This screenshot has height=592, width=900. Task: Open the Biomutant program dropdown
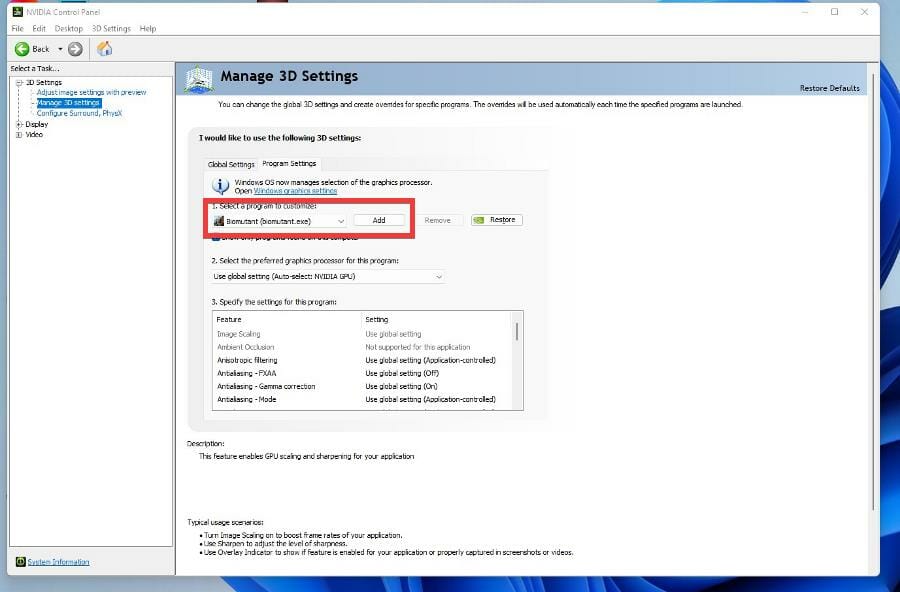coord(280,221)
